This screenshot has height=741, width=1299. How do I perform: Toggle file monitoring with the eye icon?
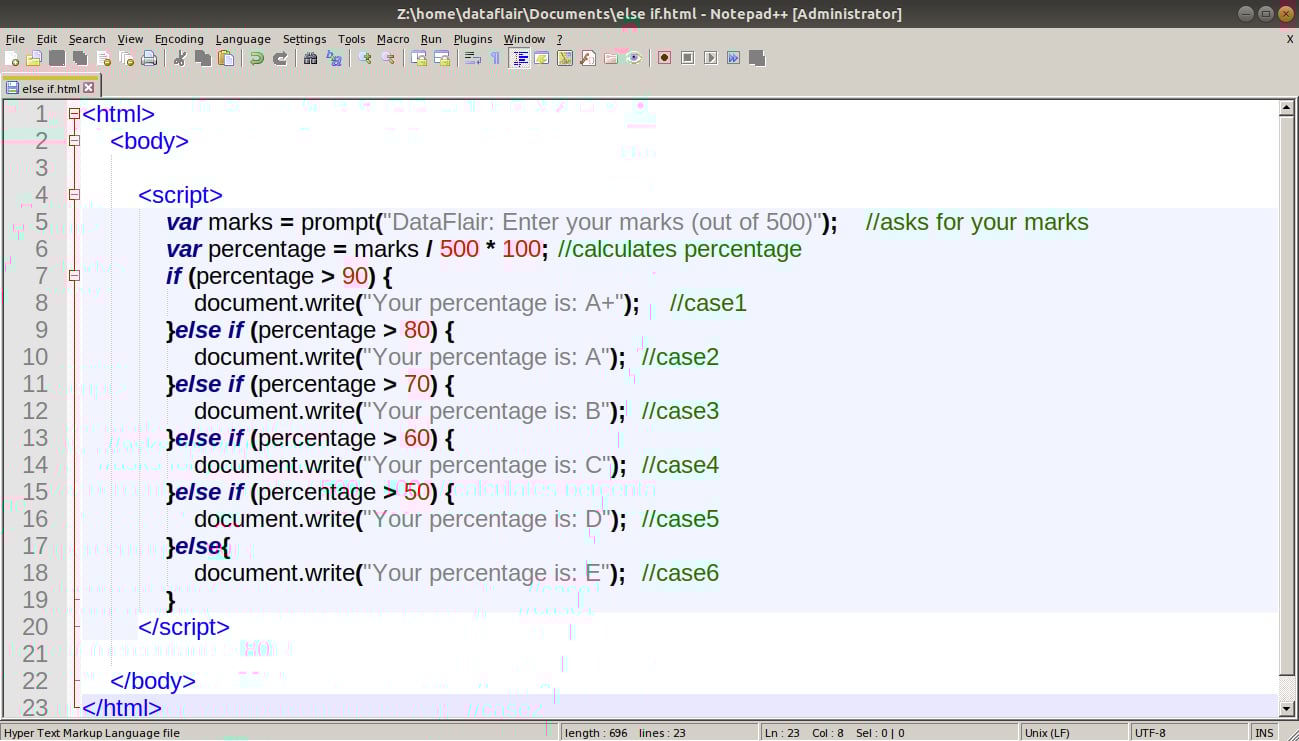point(634,58)
